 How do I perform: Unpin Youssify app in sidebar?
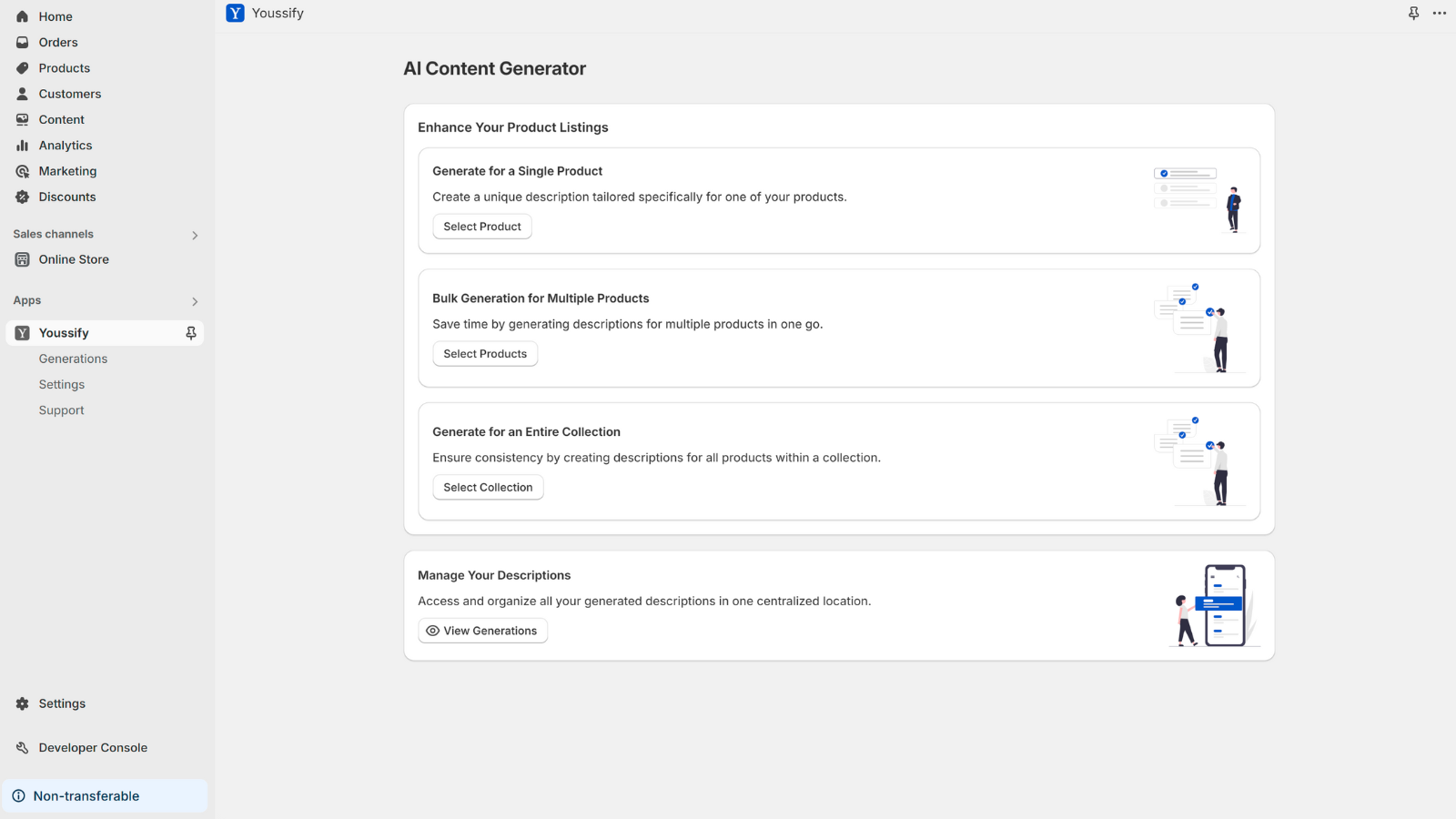[x=191, y=333]
